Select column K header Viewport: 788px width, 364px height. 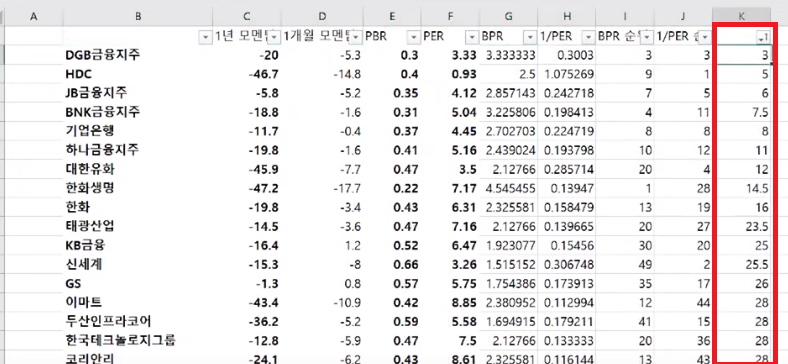742,17
